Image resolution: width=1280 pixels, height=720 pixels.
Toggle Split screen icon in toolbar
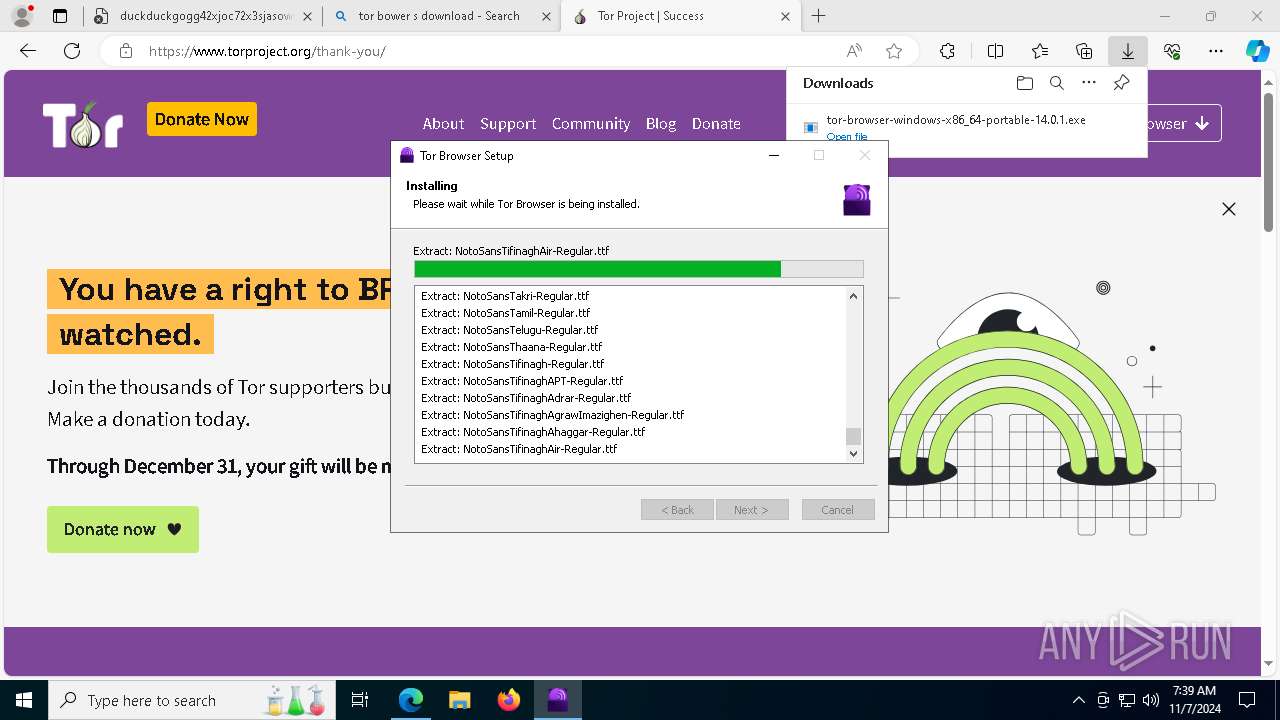tap(995, 51)
